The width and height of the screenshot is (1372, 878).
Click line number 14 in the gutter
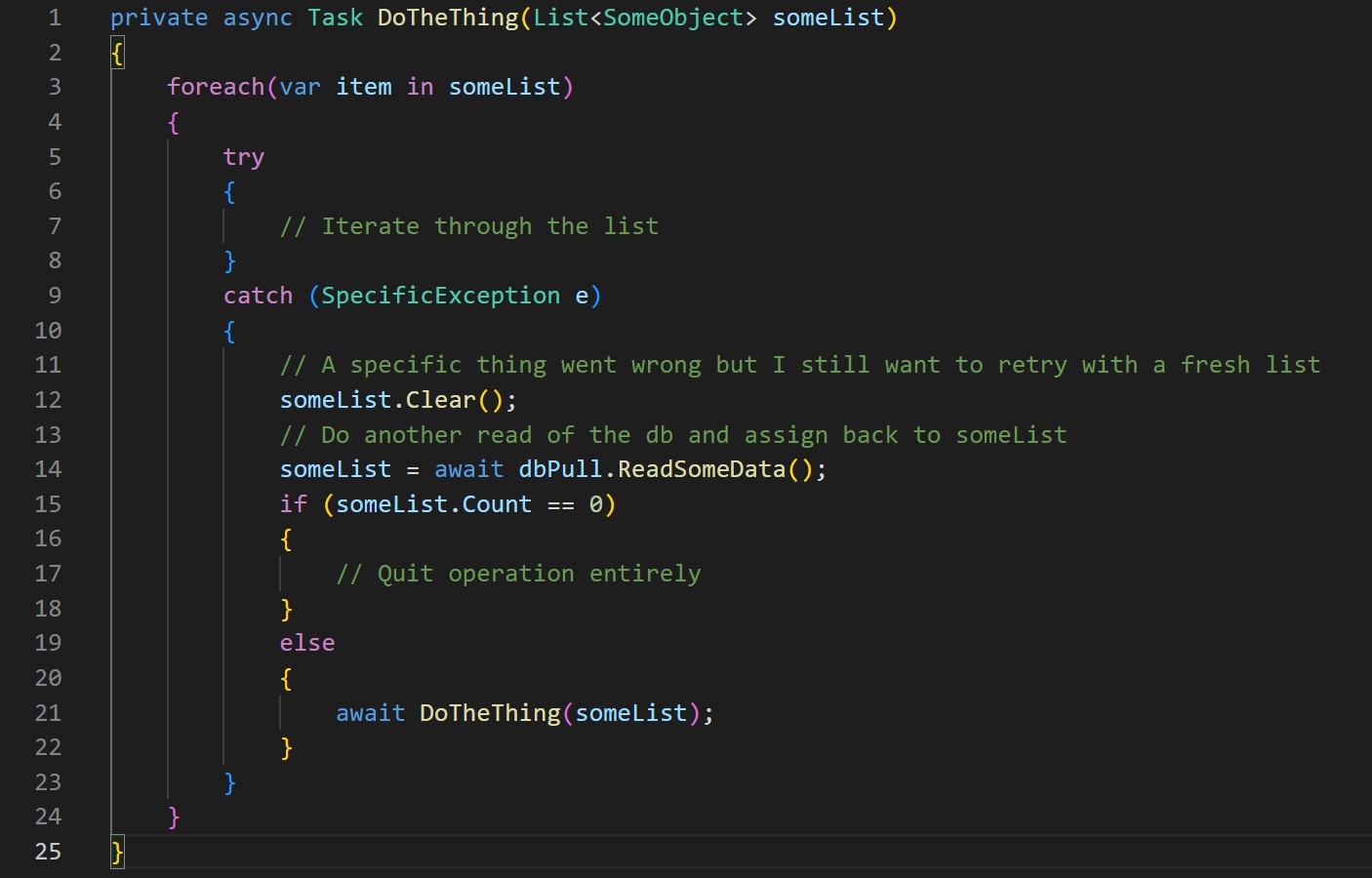coord(48,469)
